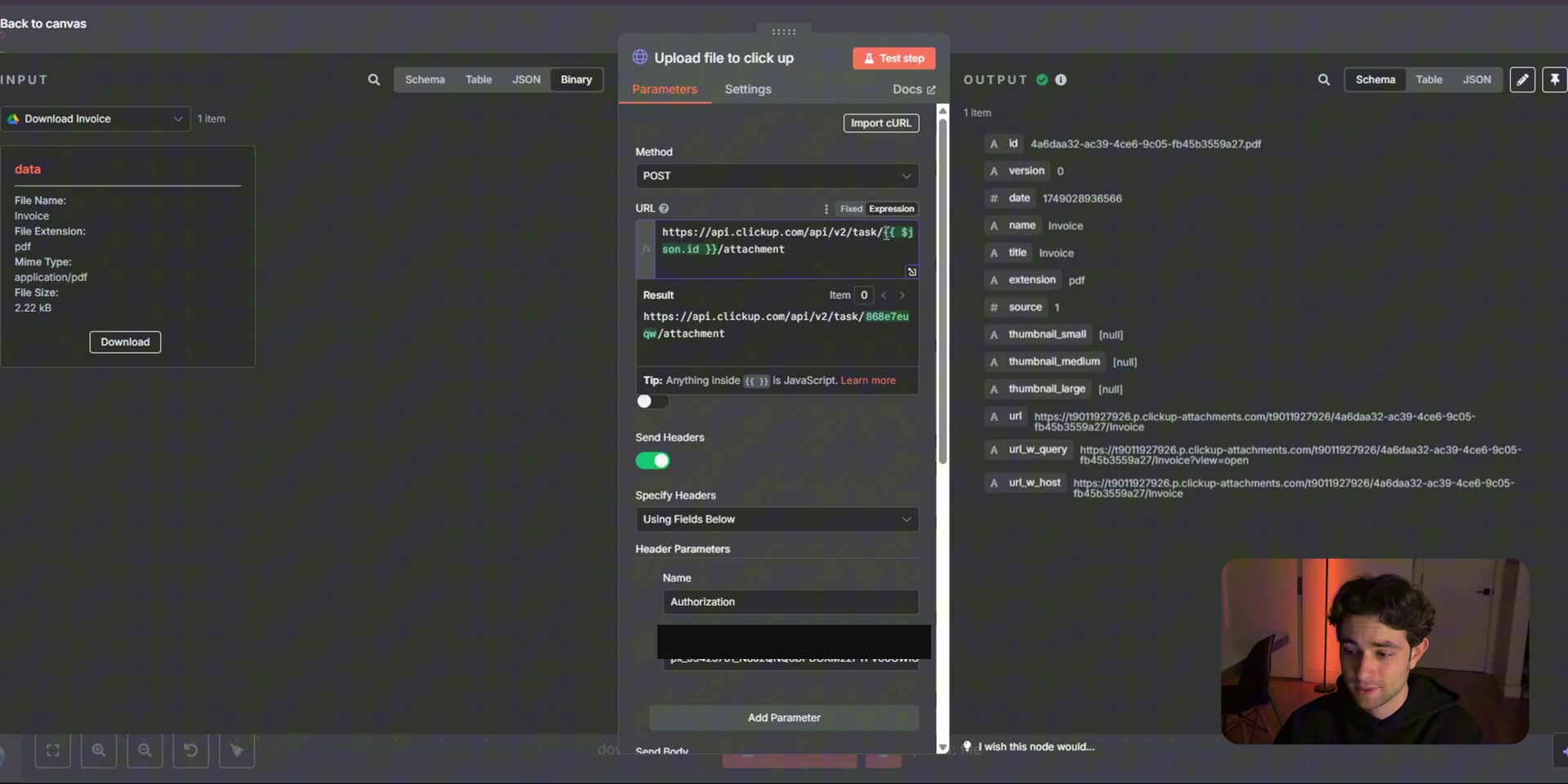1568x784 pixels.
Task: Click the reset zoom canvas icon
Action: point(190,751)
